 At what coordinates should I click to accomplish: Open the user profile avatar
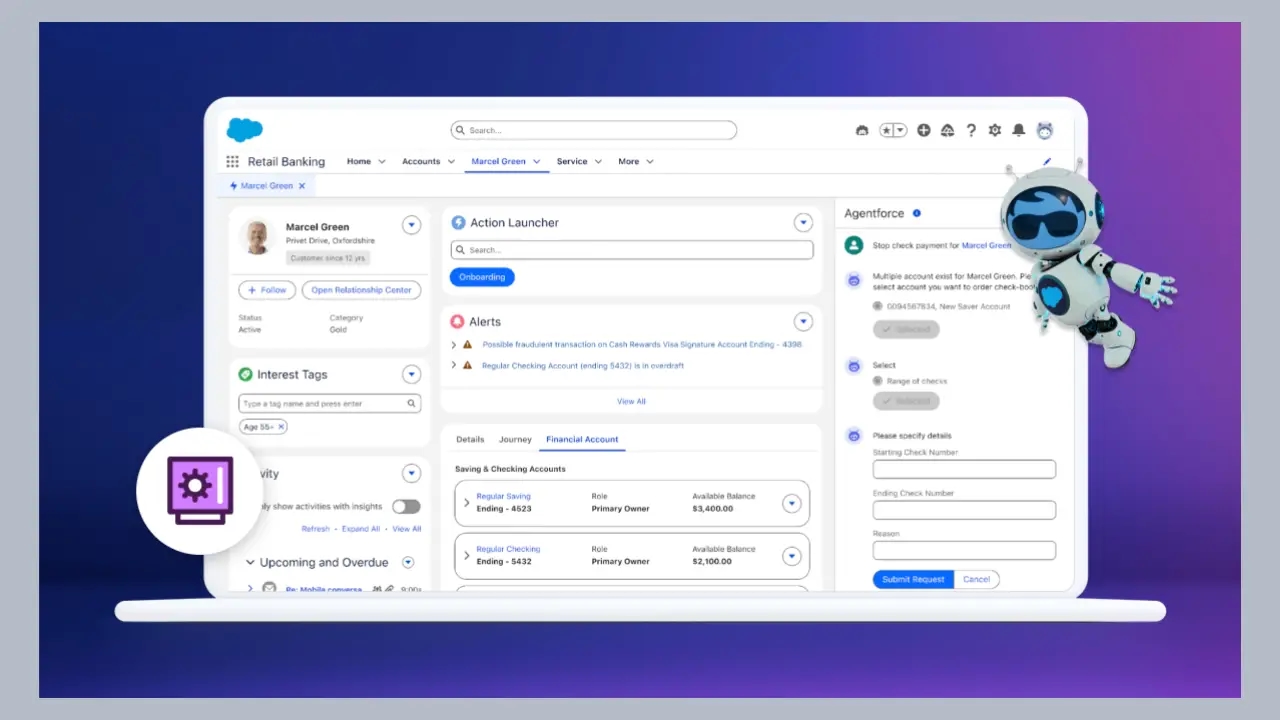[x=1045, y=130]
